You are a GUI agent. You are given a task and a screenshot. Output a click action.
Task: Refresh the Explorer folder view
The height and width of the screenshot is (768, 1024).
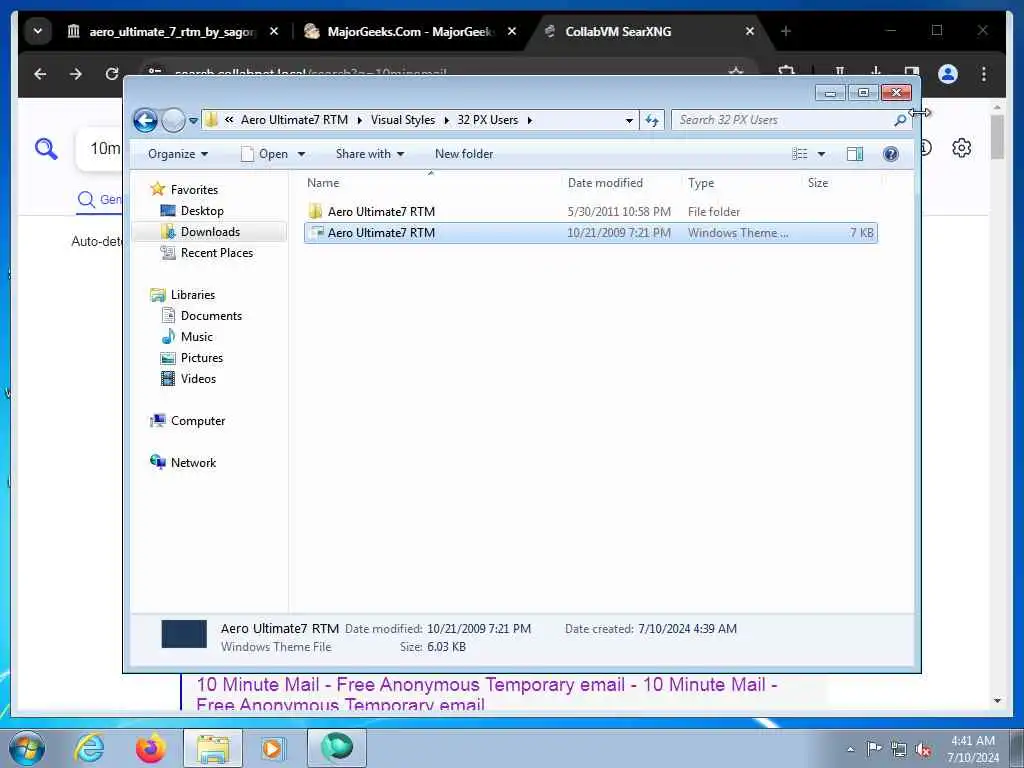[652, 120]
